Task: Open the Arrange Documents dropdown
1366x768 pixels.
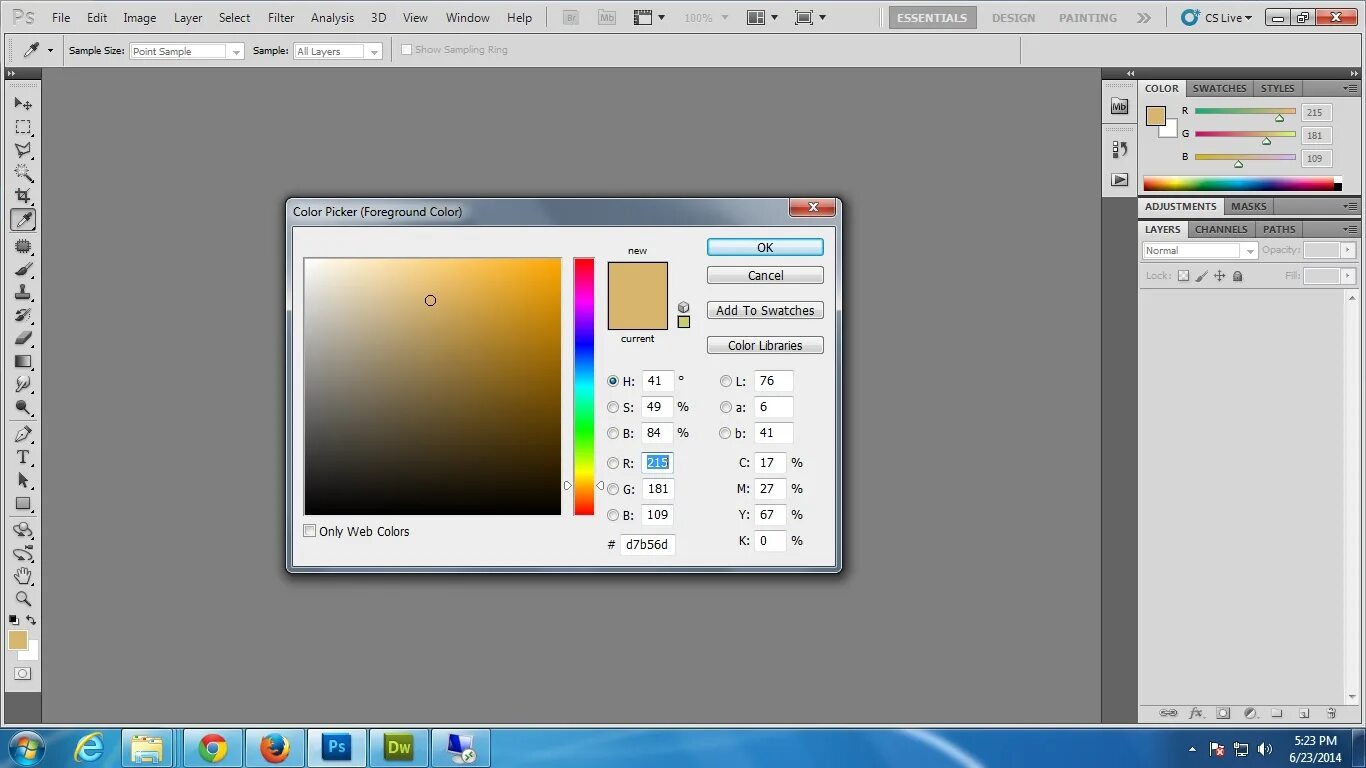Action: (764, 17)
